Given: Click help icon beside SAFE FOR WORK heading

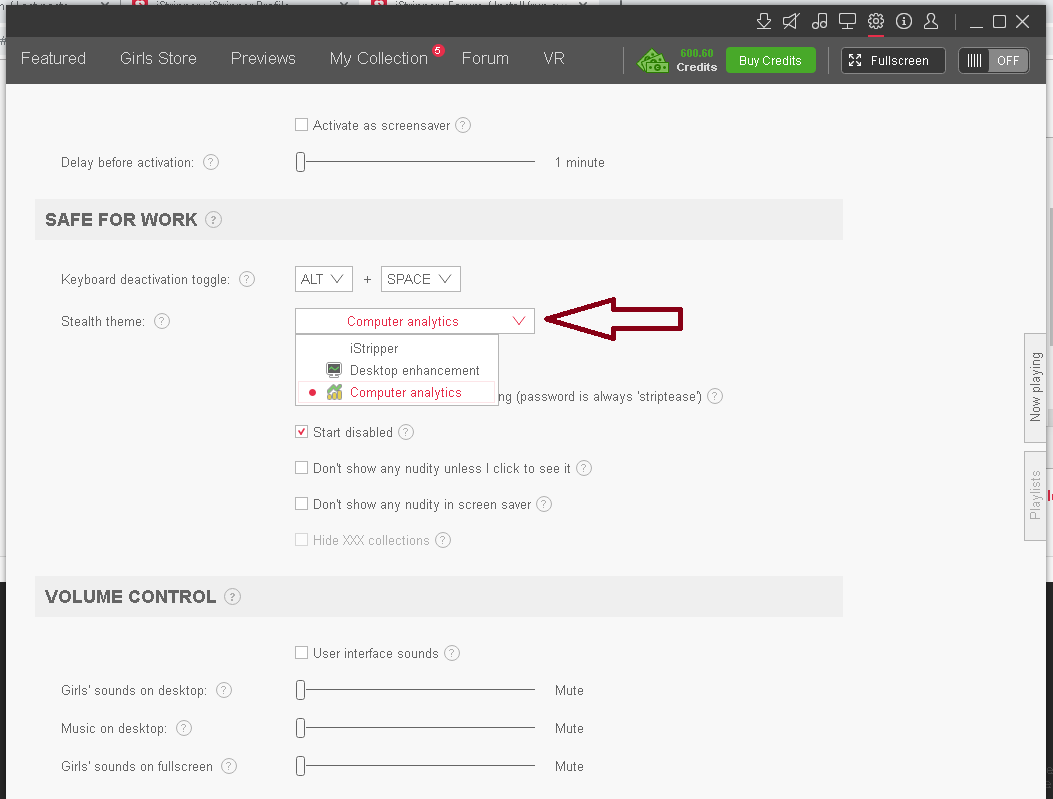Looking at the screenshot, I should (214, 220).
